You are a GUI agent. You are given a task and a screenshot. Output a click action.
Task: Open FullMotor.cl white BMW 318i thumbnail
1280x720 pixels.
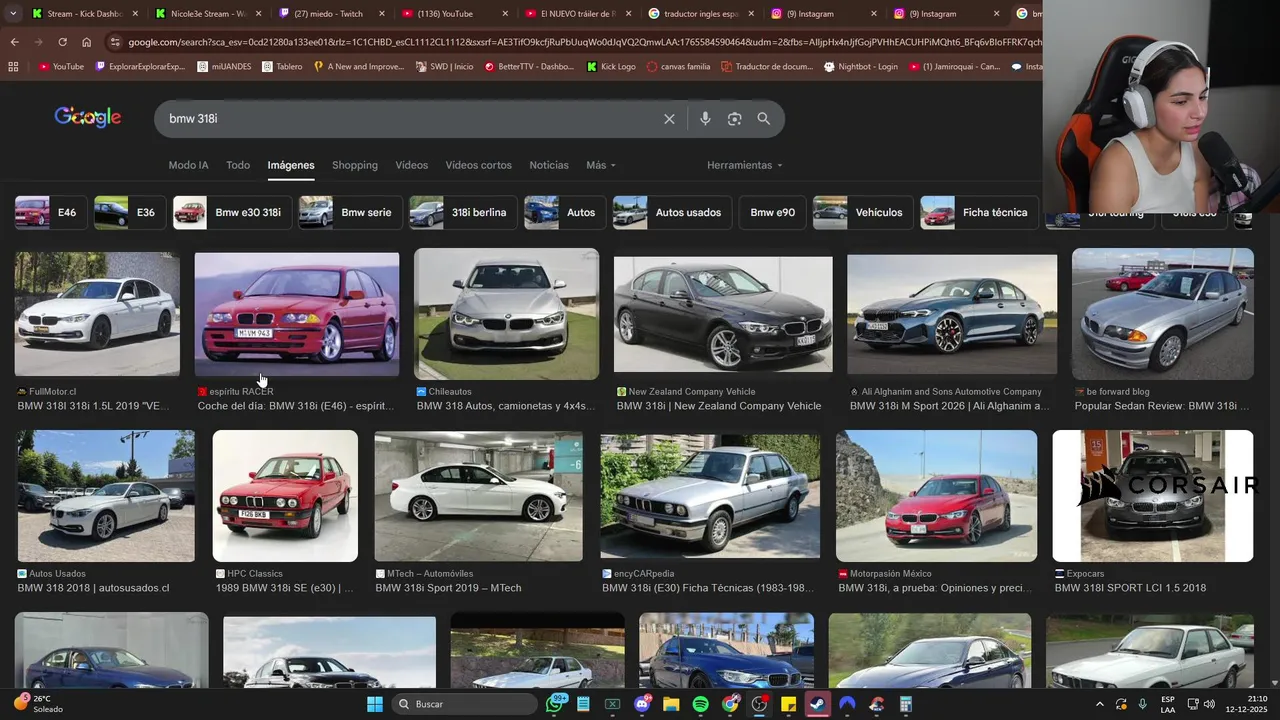(x=97, y=314)
